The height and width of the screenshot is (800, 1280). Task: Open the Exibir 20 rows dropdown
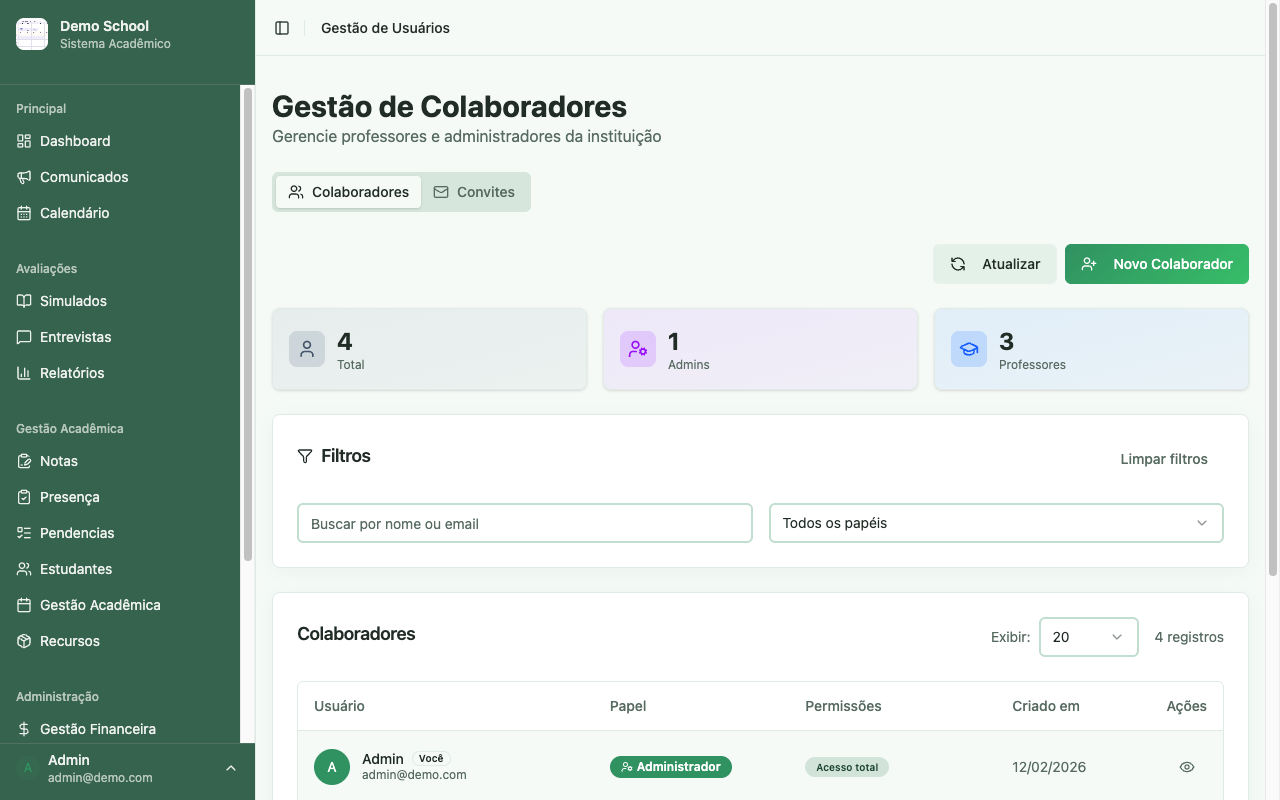click(1089, 637)
